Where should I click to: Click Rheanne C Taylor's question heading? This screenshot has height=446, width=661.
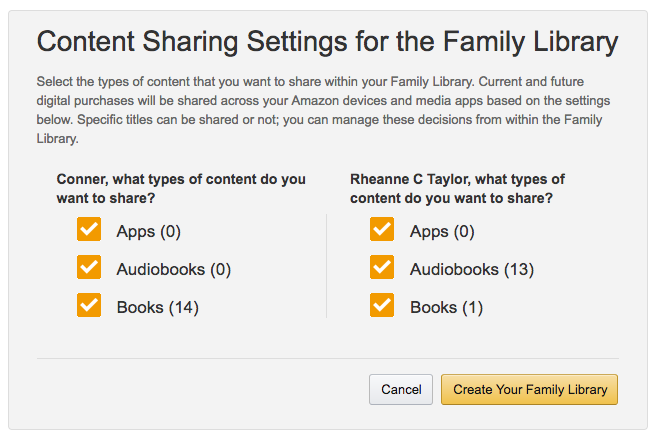[x=457, y=189]
